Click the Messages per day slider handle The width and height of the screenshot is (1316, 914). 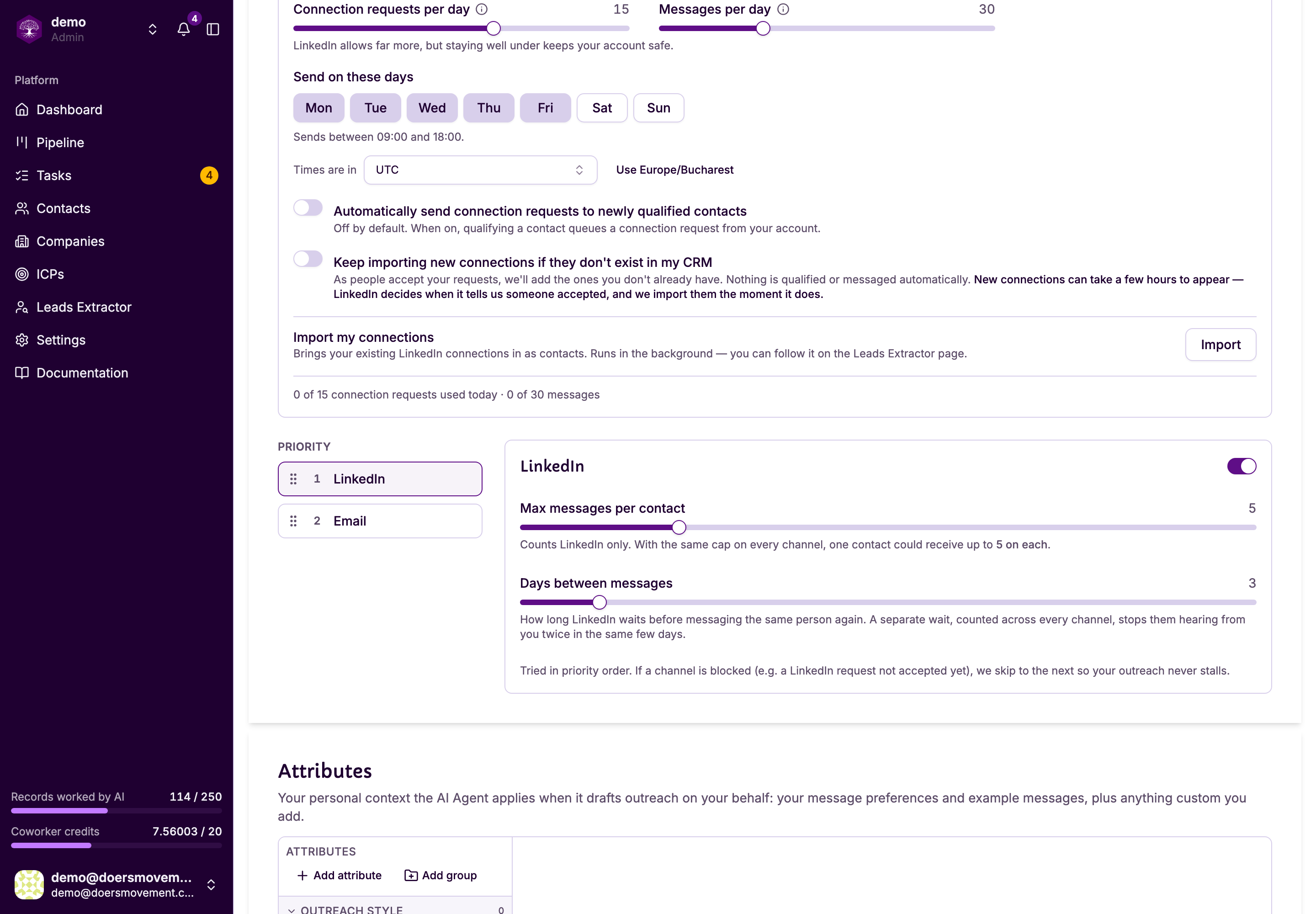pyautogui.click(x=762, y=28)
